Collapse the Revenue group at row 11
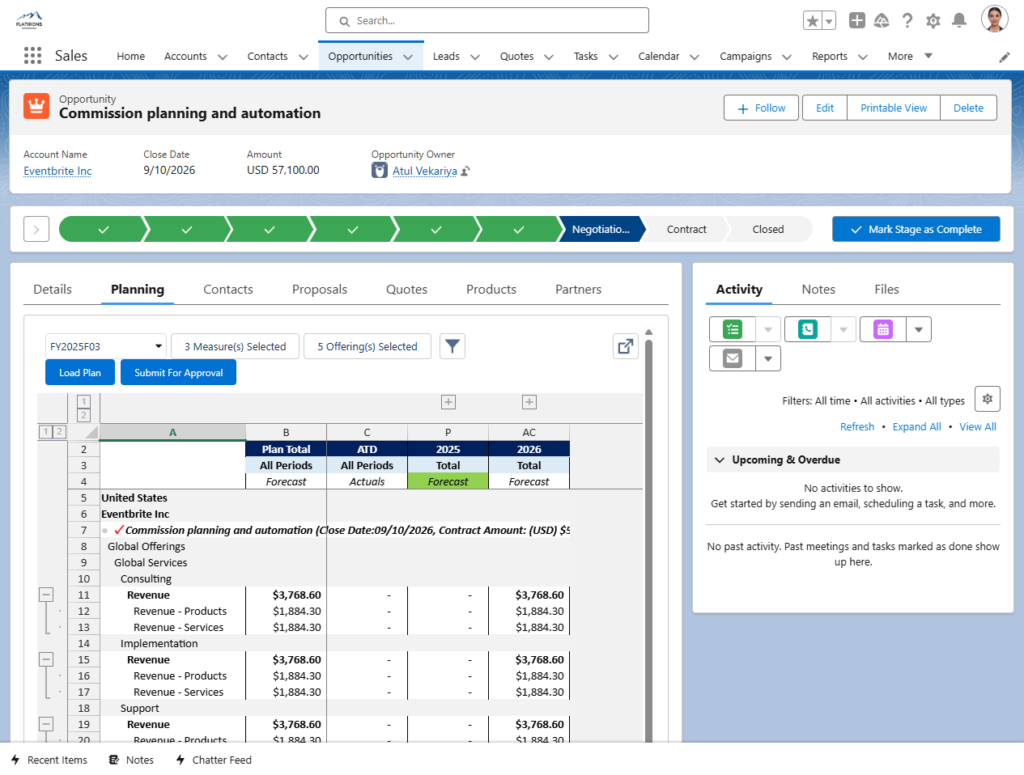The height and width of the screenshot is (775, 1024). 46,595
